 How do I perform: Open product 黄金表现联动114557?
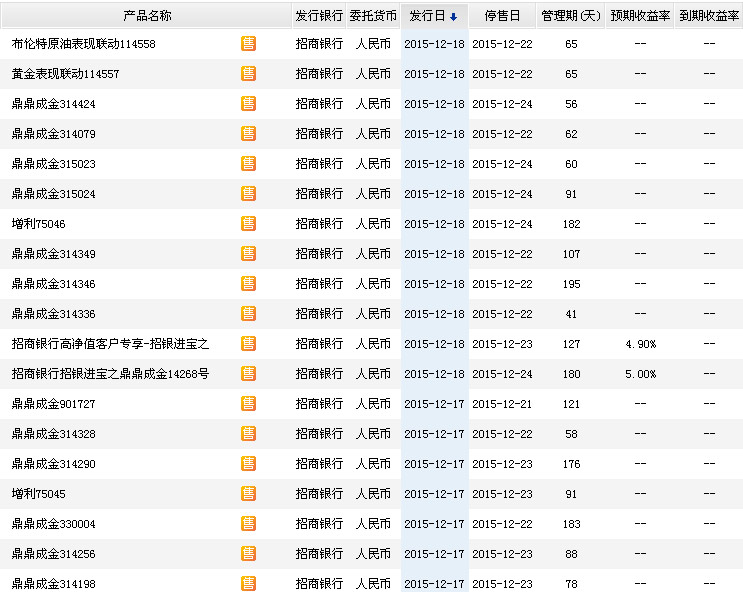[x=65, y=74]
